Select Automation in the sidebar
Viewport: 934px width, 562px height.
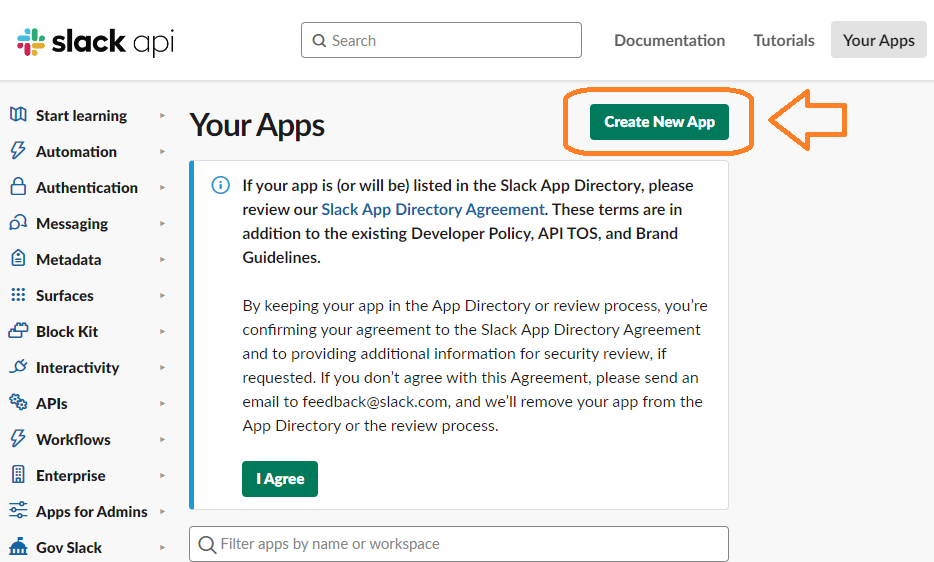pos(76,151)
